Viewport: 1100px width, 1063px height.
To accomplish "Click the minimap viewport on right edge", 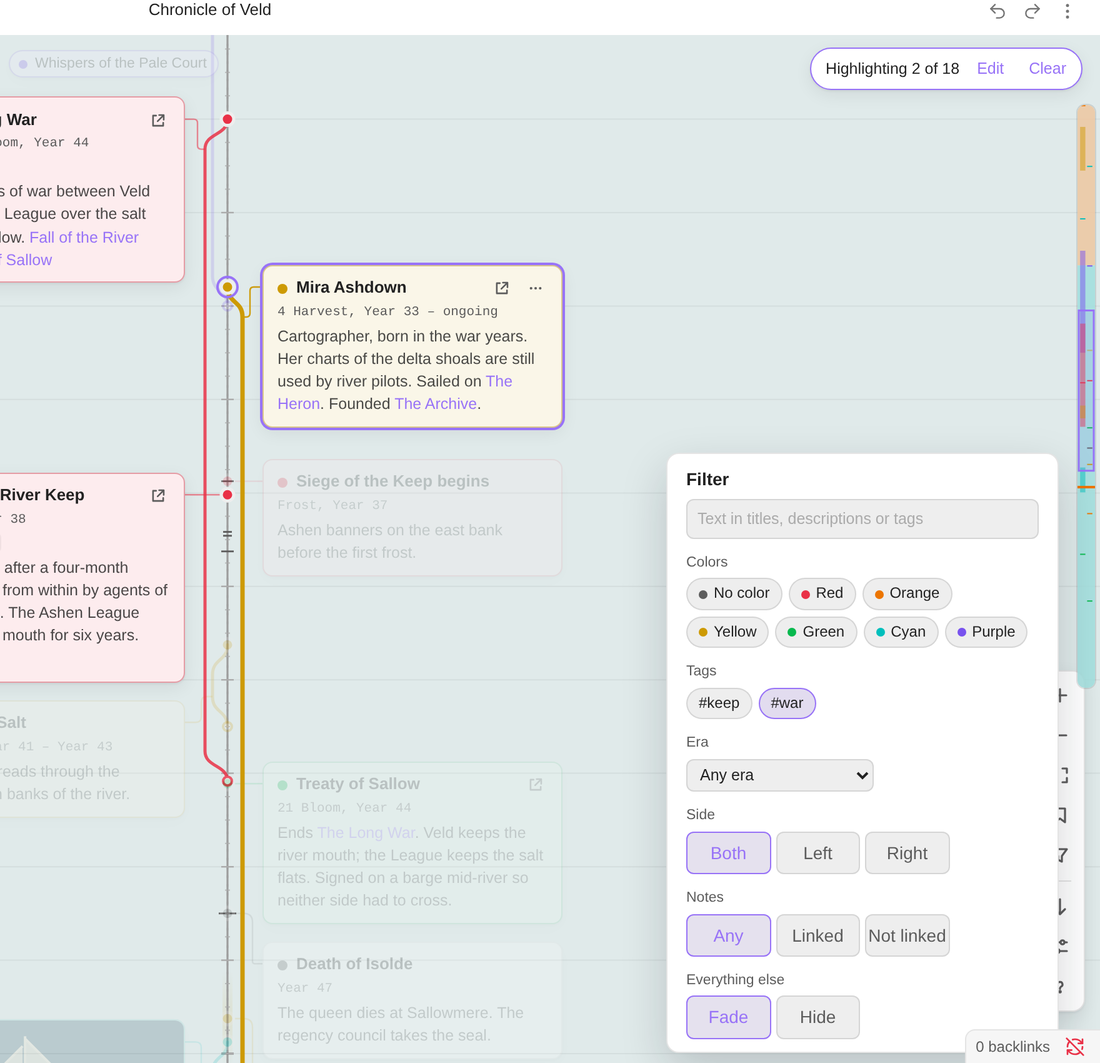I will tap(1086, 390).
